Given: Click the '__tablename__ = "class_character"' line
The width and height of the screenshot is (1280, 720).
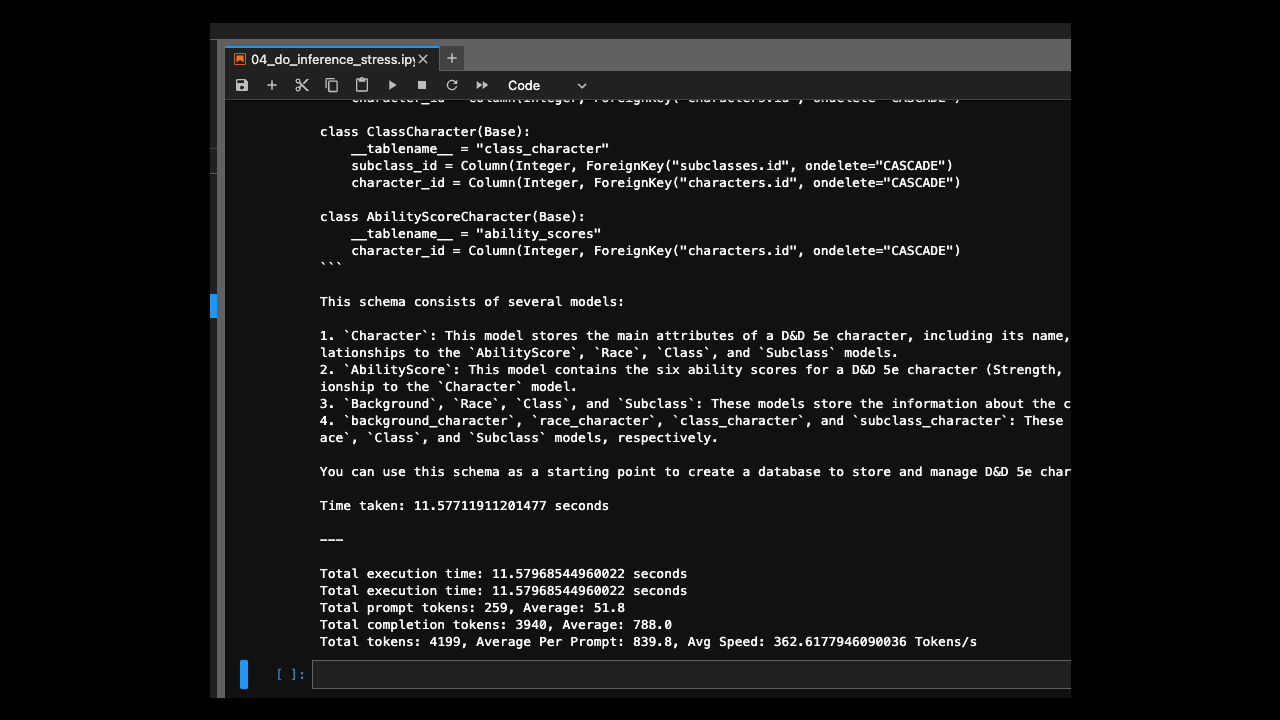Looking at the screenshot, I should 480,149.
